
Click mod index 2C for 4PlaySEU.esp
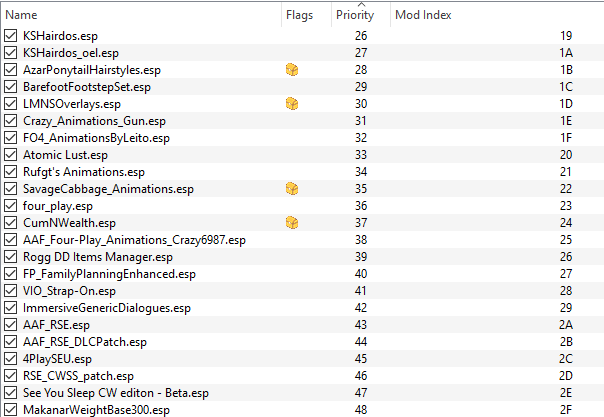click(566, 359)
